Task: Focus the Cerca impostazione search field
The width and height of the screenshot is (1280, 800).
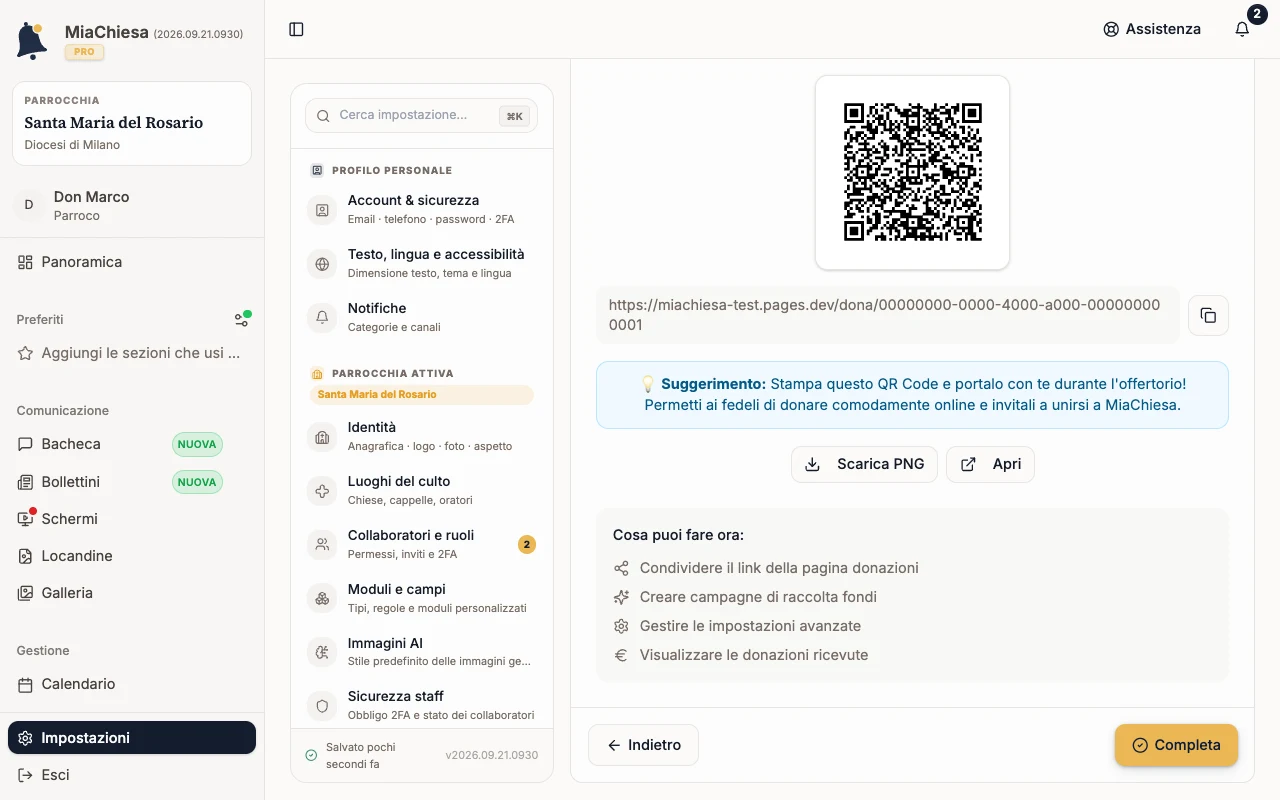Action: [x=422, y=116]
